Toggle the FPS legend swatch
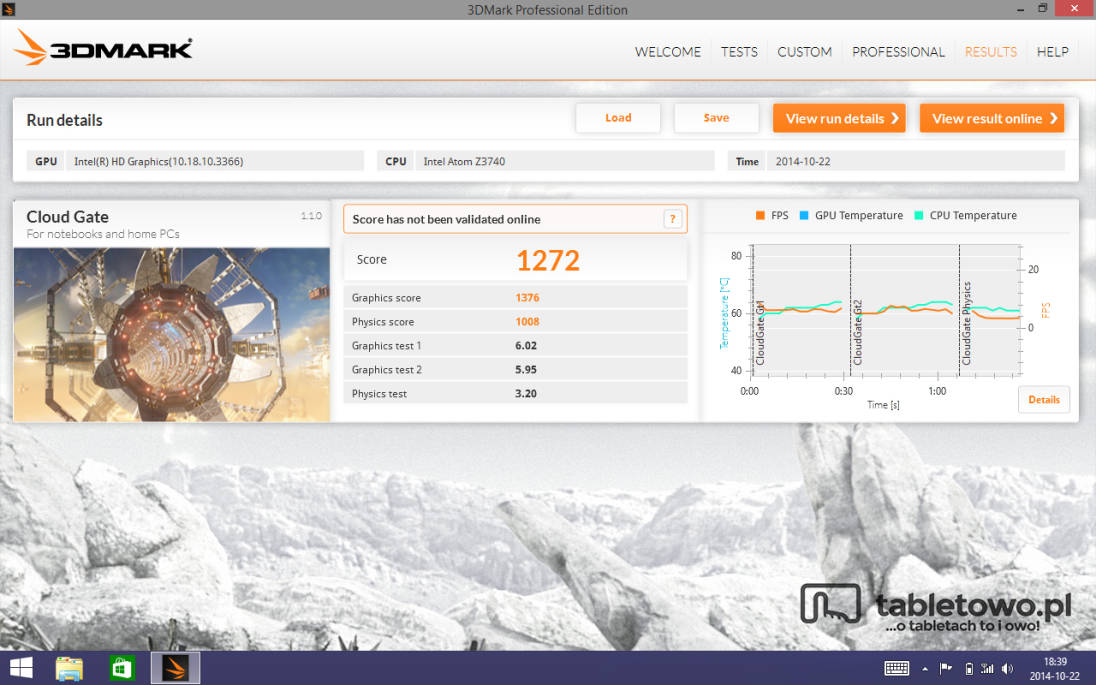Image resolution: width=1096 pixels, height=685 pixels. pos(760,215)
